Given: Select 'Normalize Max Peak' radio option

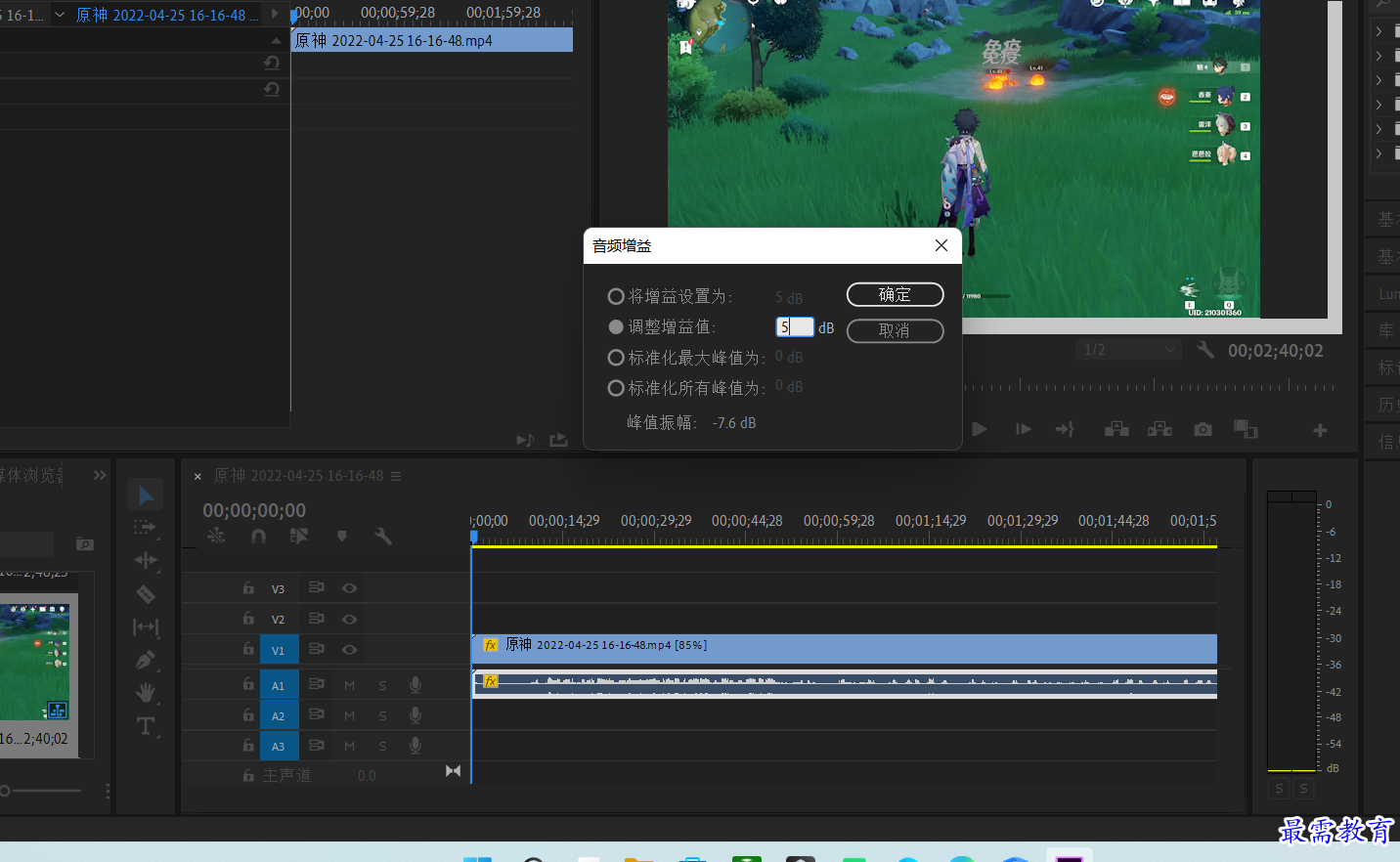Looking at the screenshot, I should (616, 358).
